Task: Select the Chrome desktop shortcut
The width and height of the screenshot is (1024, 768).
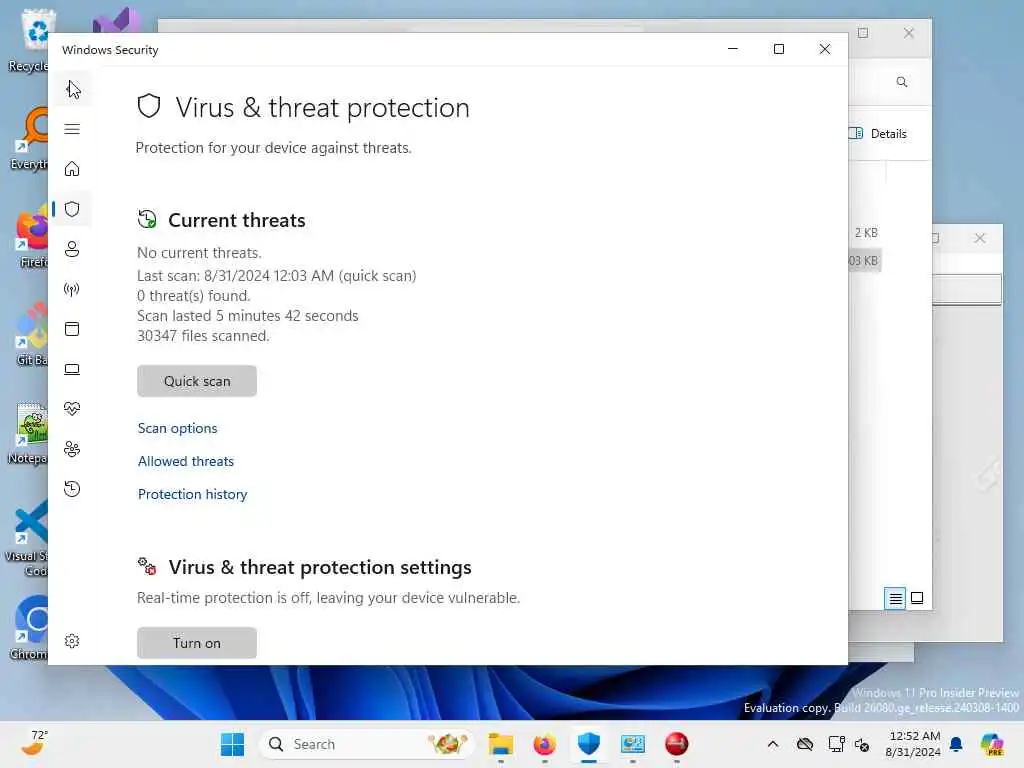Action: (29, 627)
